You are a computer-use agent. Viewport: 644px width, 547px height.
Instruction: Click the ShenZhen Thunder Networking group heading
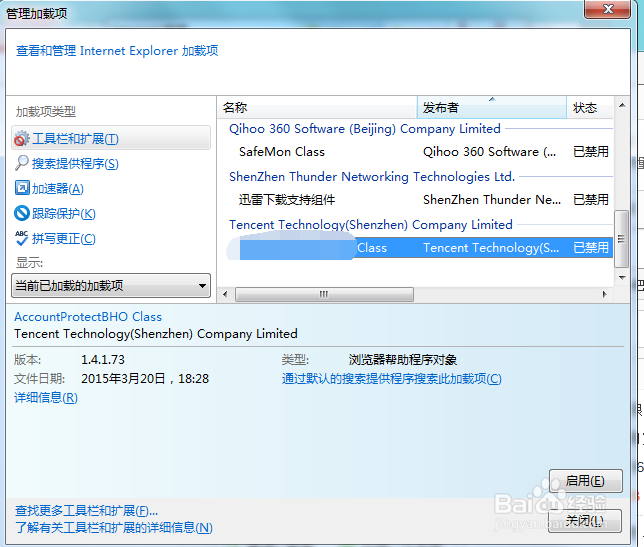(x=372, y=177)
